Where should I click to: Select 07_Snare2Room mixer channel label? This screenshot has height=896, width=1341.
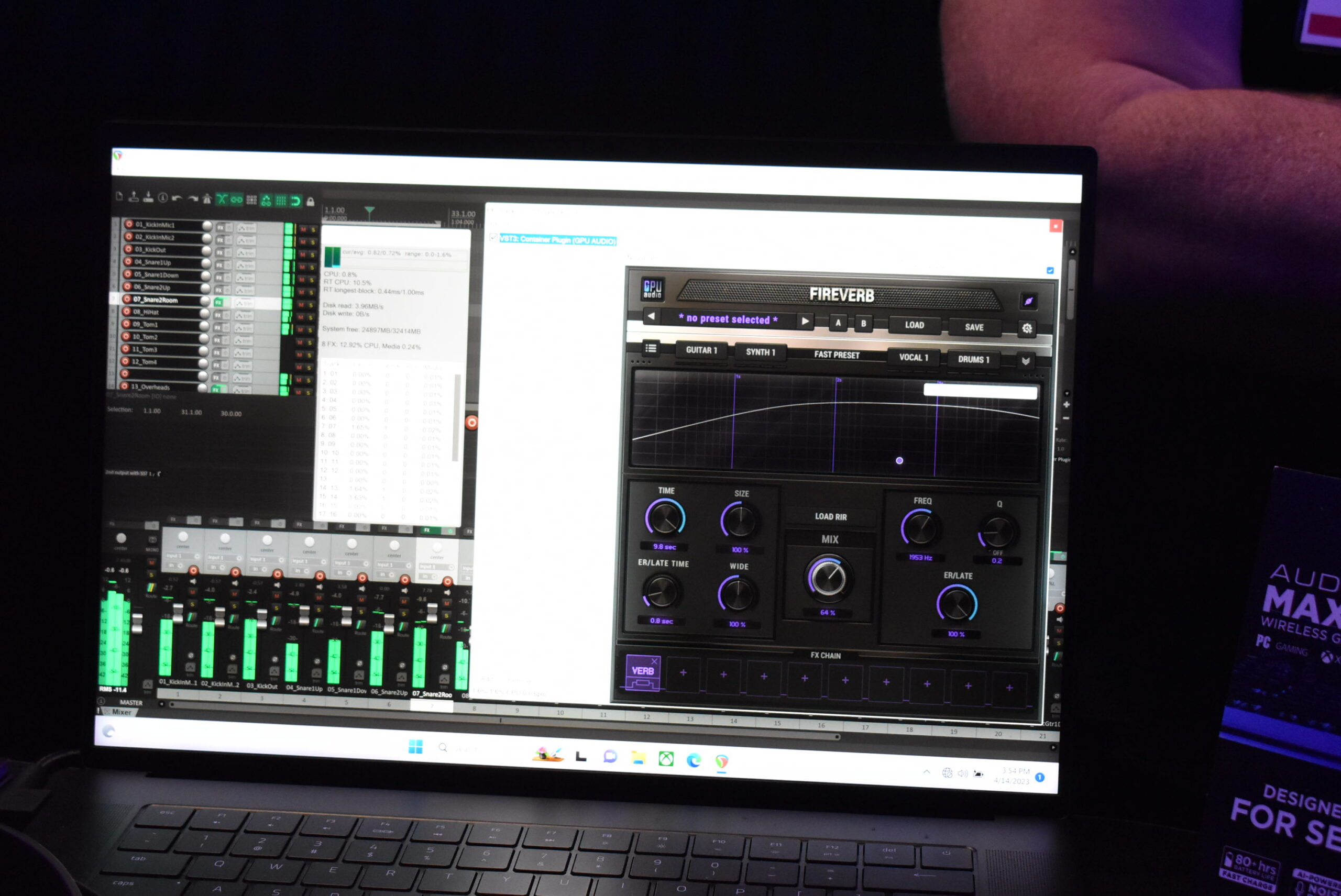point(432,694)
